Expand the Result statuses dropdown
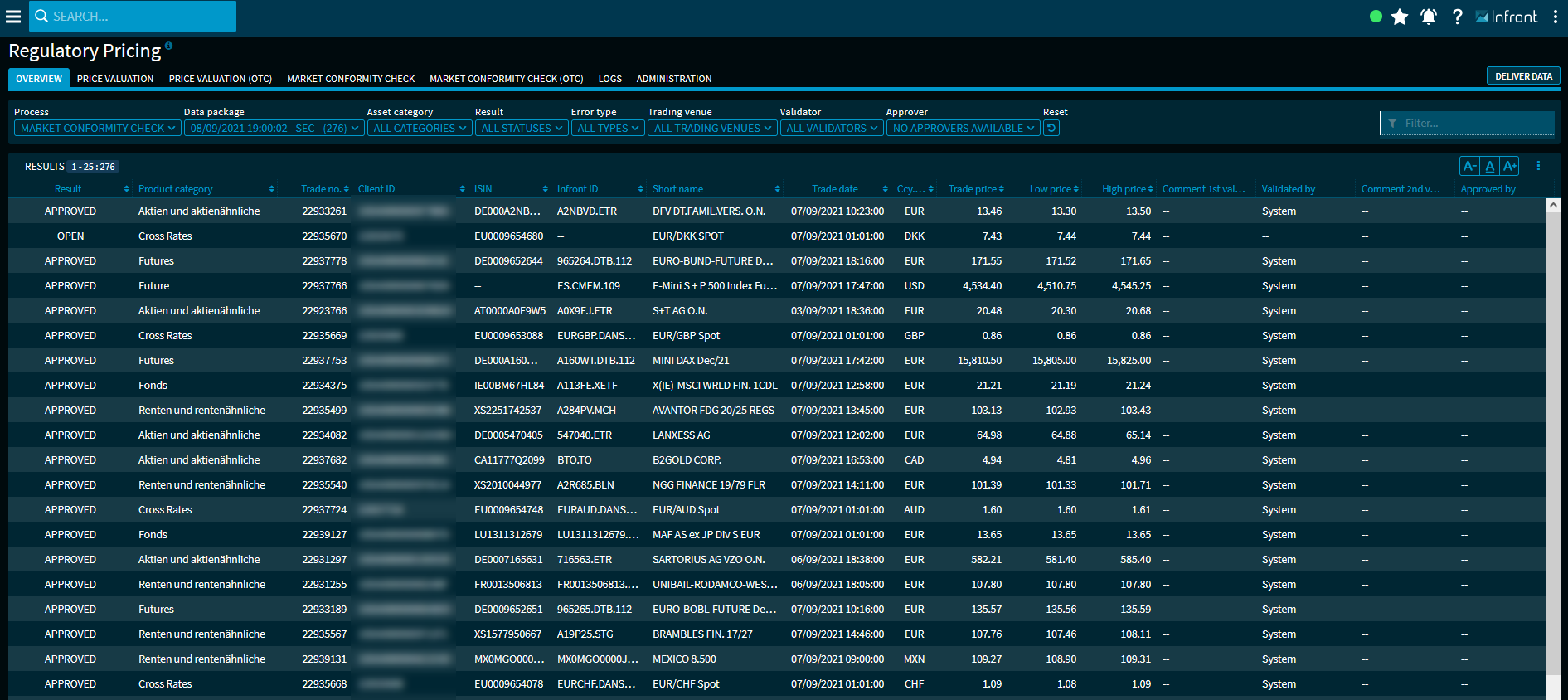 pos(522,128)
